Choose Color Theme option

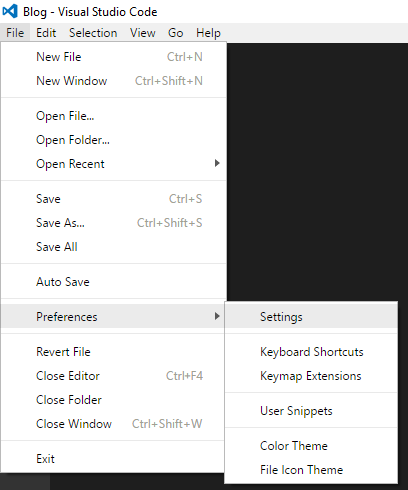click(x=311, y=446)
